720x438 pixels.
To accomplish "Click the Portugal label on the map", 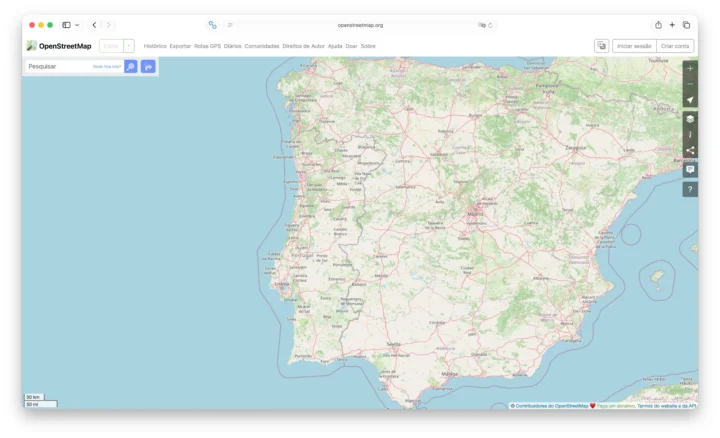I will point(302,255).
